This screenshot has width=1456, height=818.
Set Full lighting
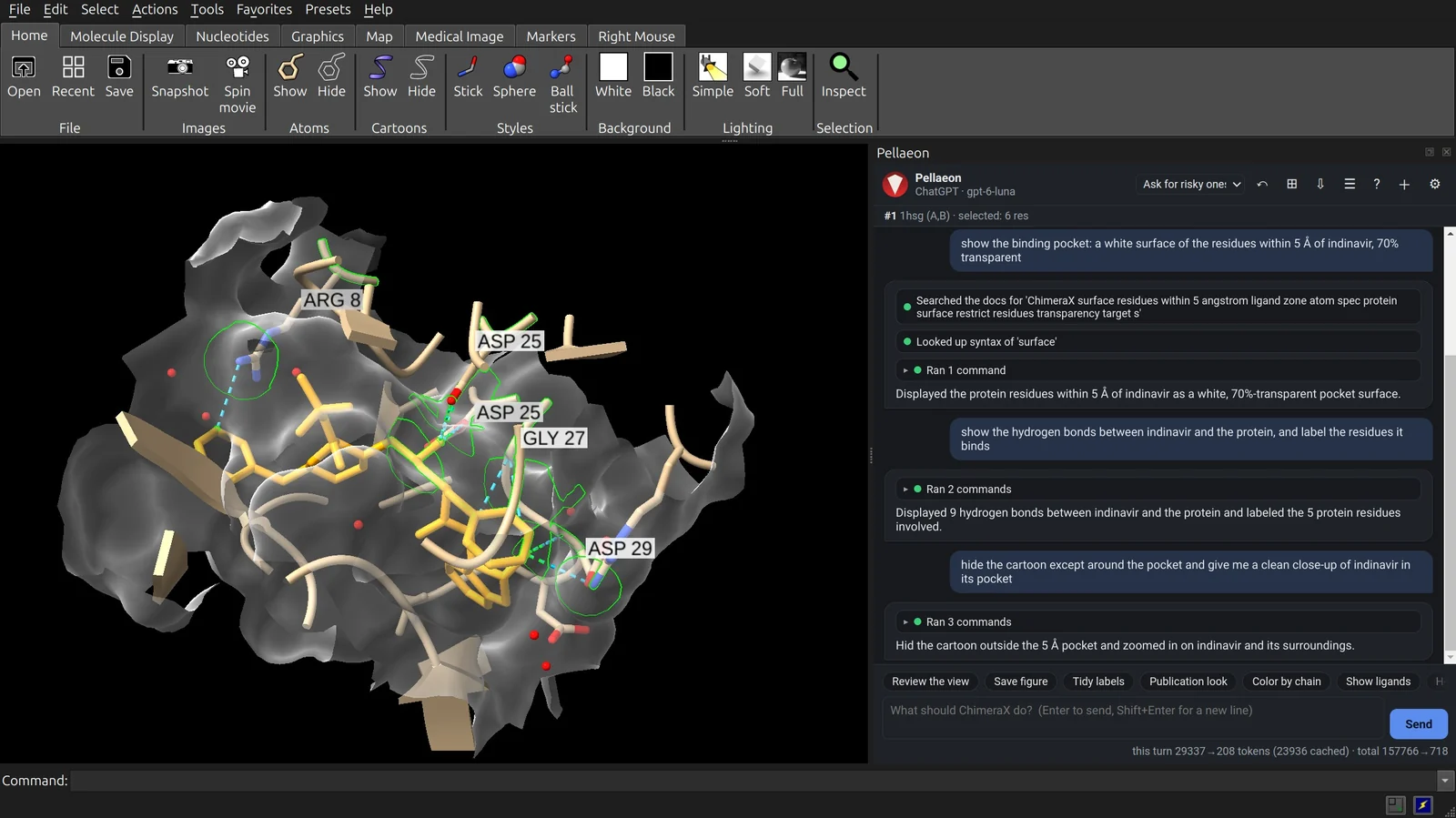pyautogui.click(x=793, y=67)
